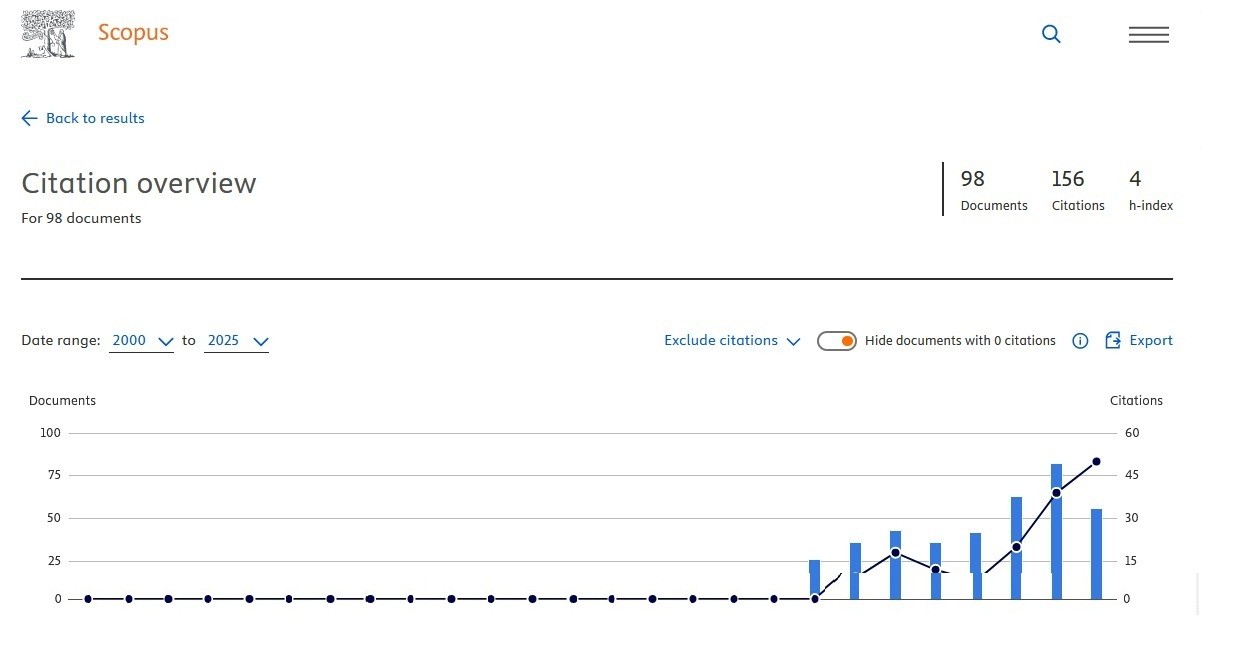
Task: Open the end year 2025 dropdown
Action: pyautogui.click(x=237, y=341)
